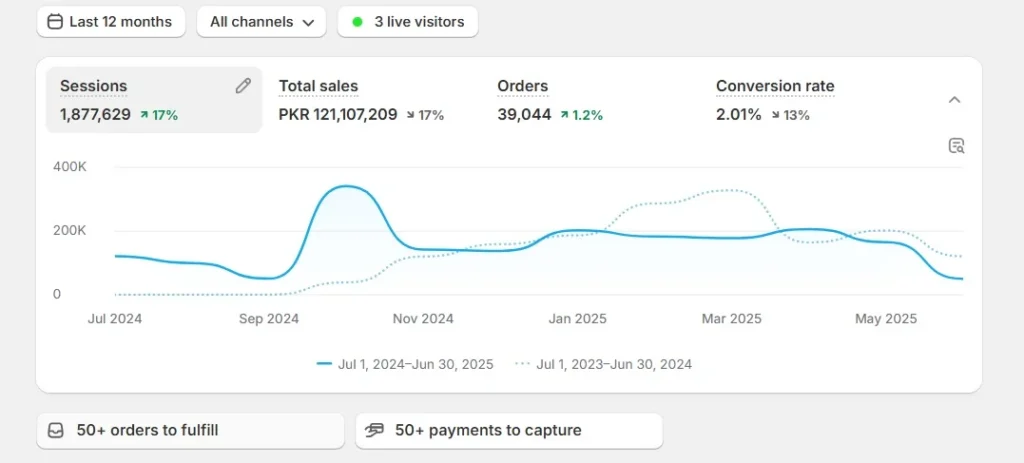The width and height of the screenshot is (1024, 463).
Task: Open the 50+ orders to fulfill button
Action: [x=190, y=430]
